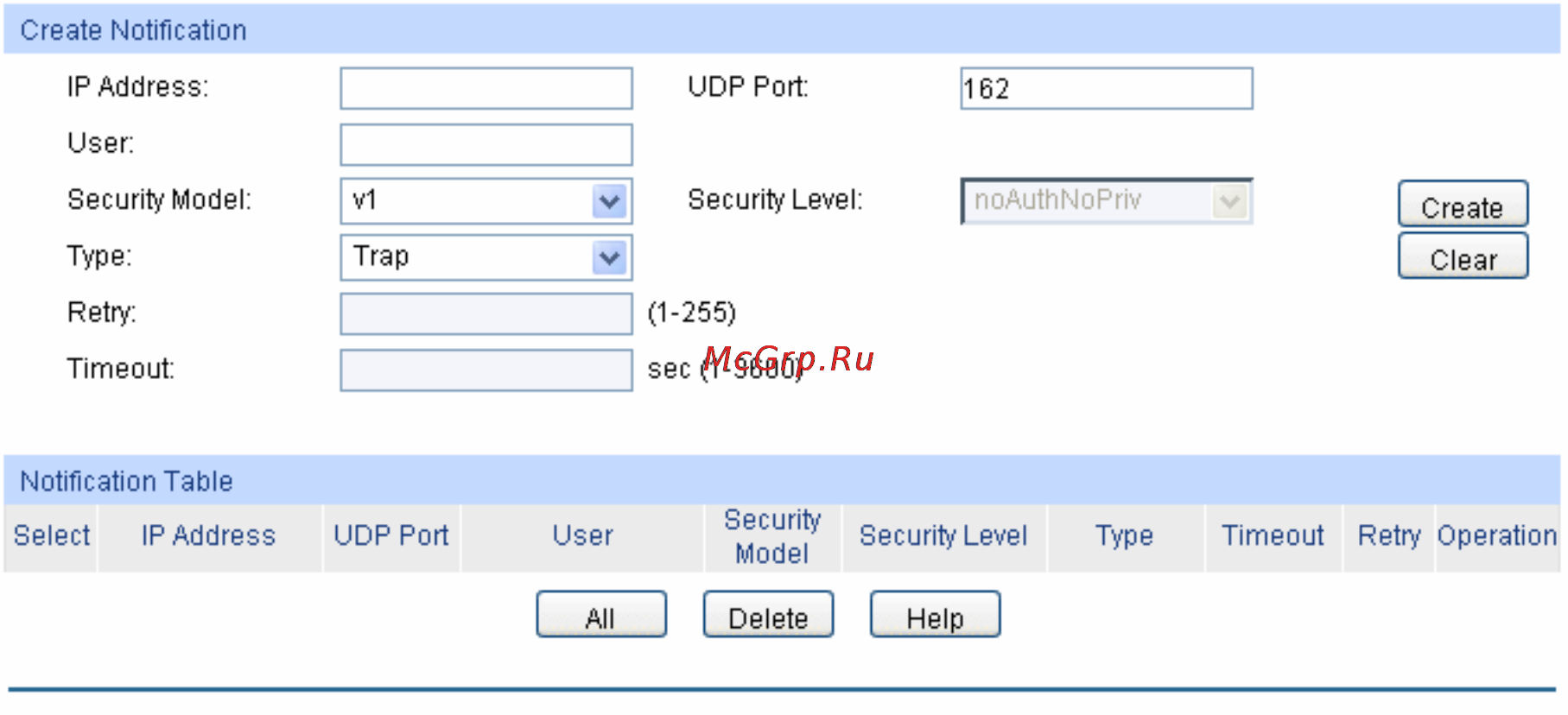Click the disabled Security Level dropdown

click(x=1106, y=201)
